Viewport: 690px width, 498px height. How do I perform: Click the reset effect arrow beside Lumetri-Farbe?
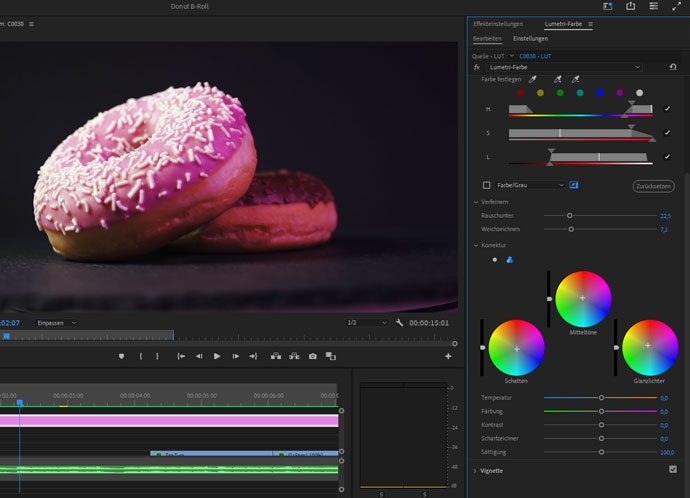point(672,67)
